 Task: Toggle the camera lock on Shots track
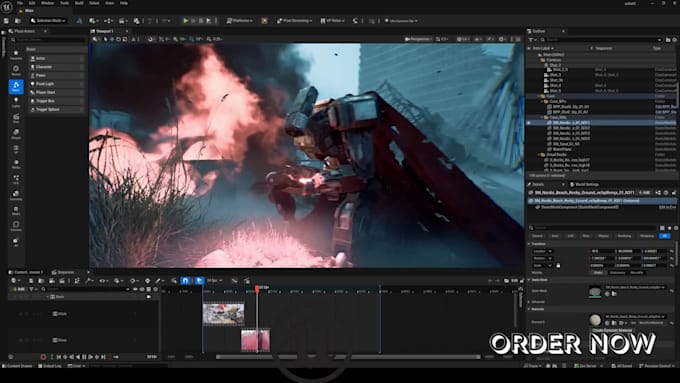(x=149, y=297)
